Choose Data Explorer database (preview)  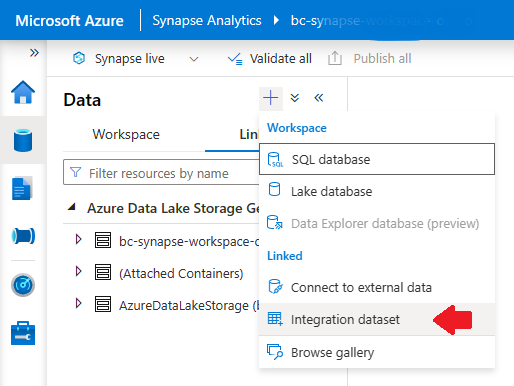pyautogui.click(x=377, y=223)
